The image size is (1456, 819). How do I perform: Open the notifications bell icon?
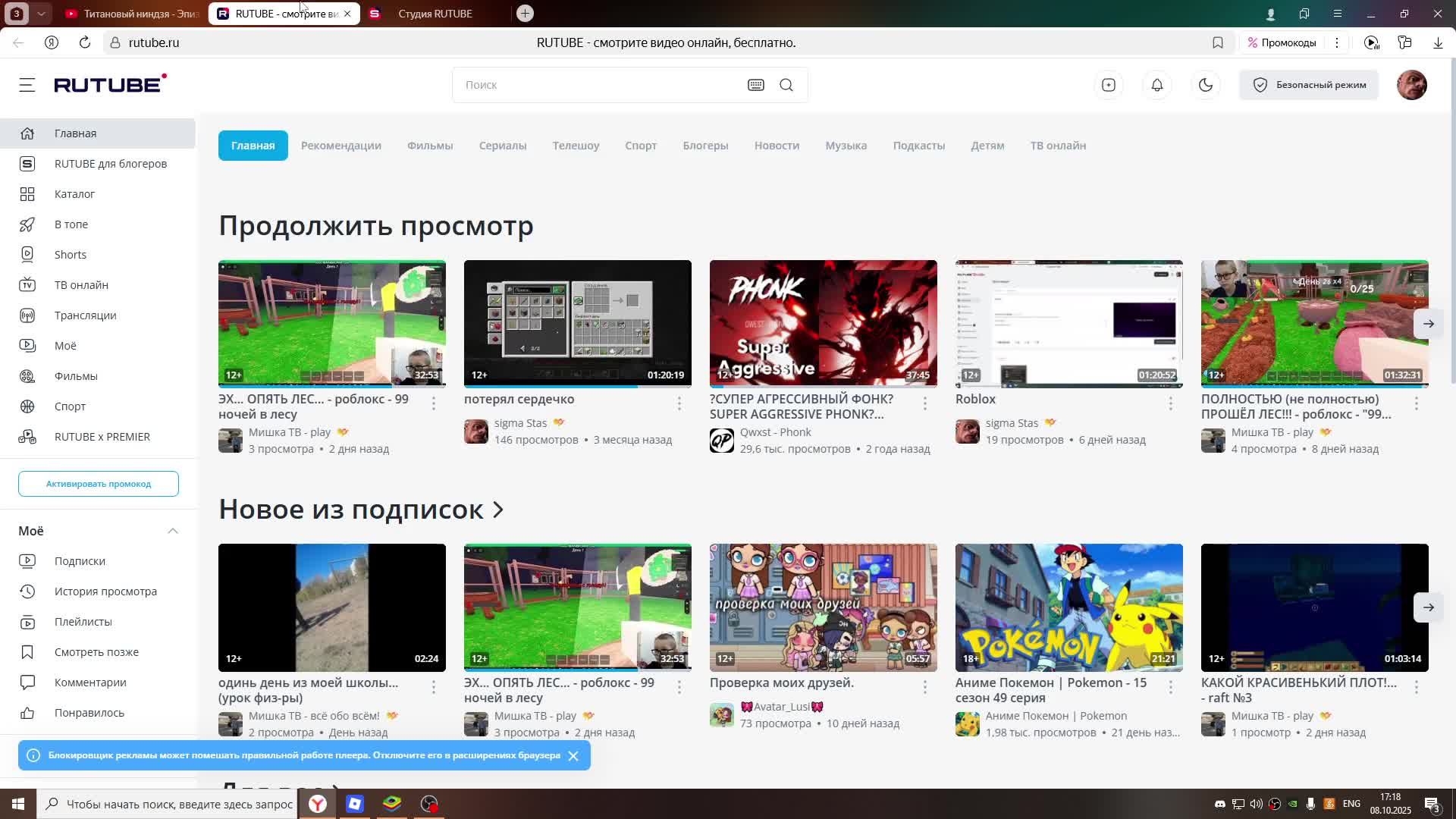click(1157, 85)
